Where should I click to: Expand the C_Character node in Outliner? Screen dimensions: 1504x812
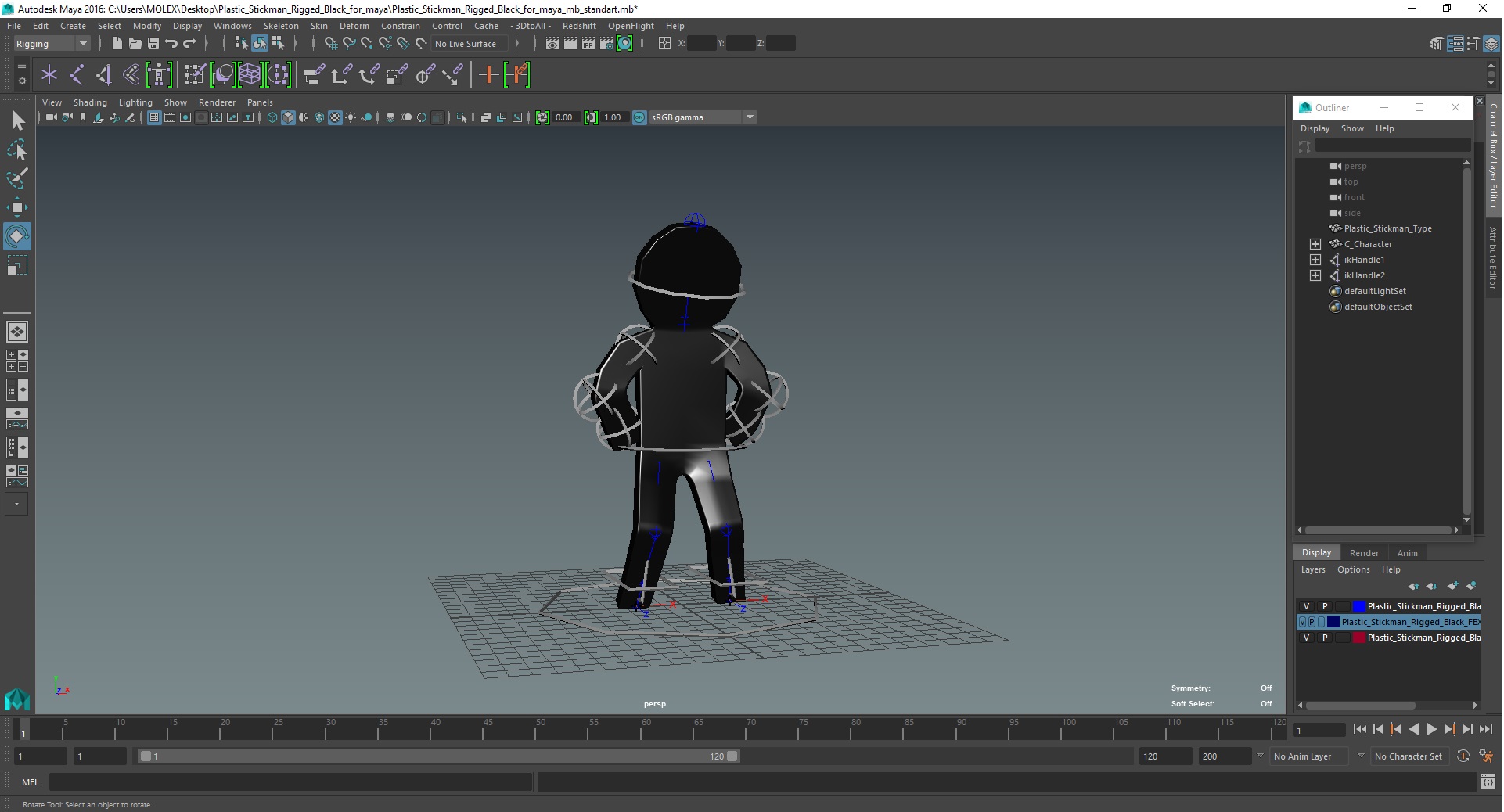point(1315,244)
